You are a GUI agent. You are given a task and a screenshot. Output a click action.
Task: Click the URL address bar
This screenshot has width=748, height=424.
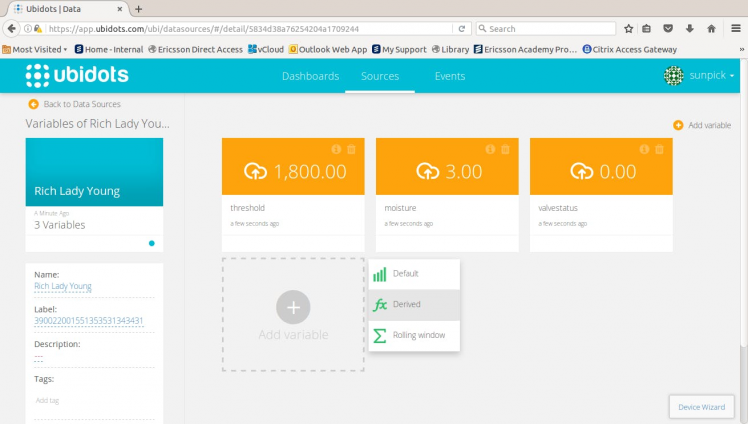[x=248, y=29]
